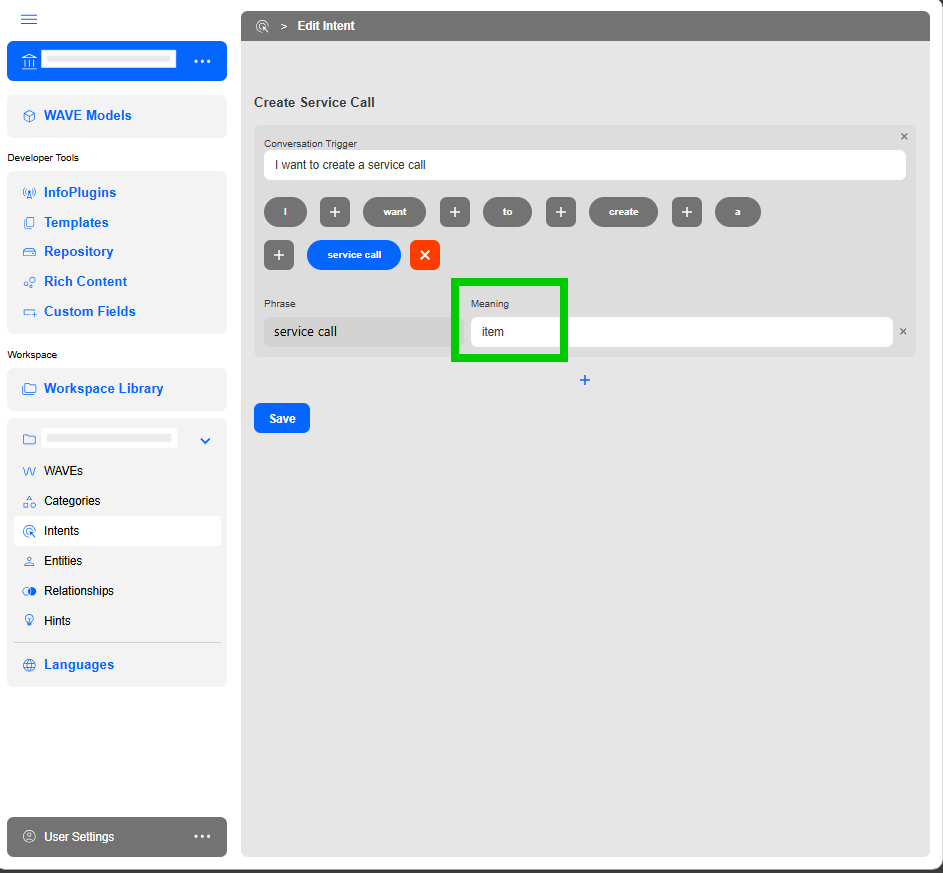Viewport: 943px width, 873px height.
Task: Select the 'want' word token
Action: pos(394,212)
